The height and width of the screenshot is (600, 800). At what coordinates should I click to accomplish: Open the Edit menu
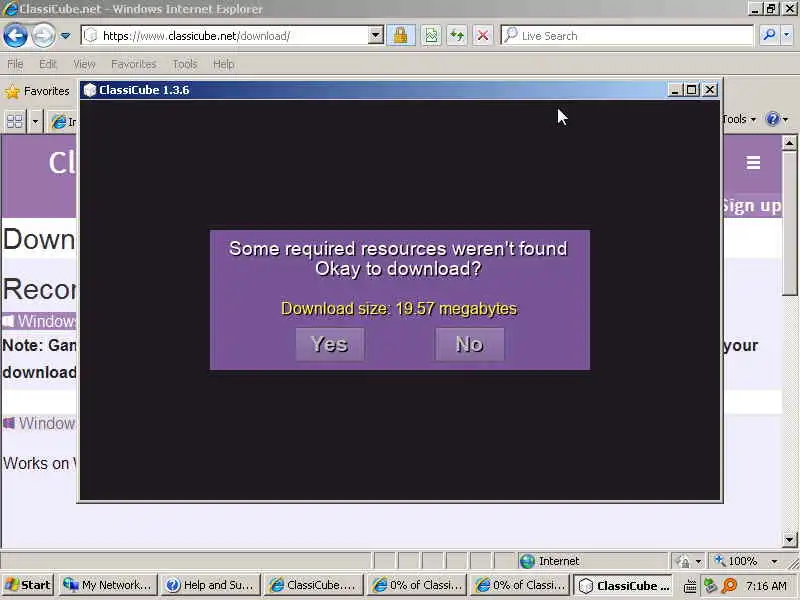coord(48,64)
